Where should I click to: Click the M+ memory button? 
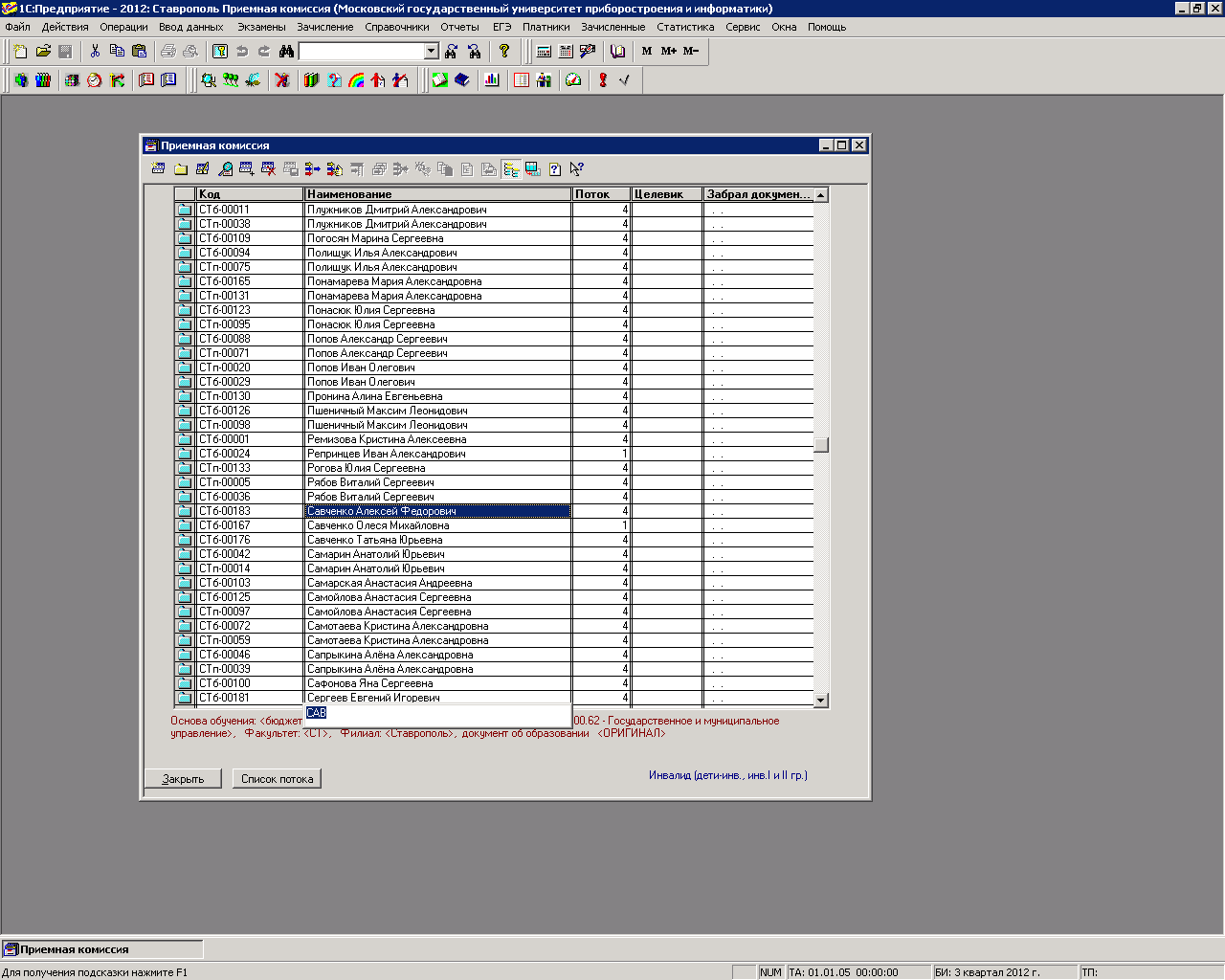tap(669, 51)
